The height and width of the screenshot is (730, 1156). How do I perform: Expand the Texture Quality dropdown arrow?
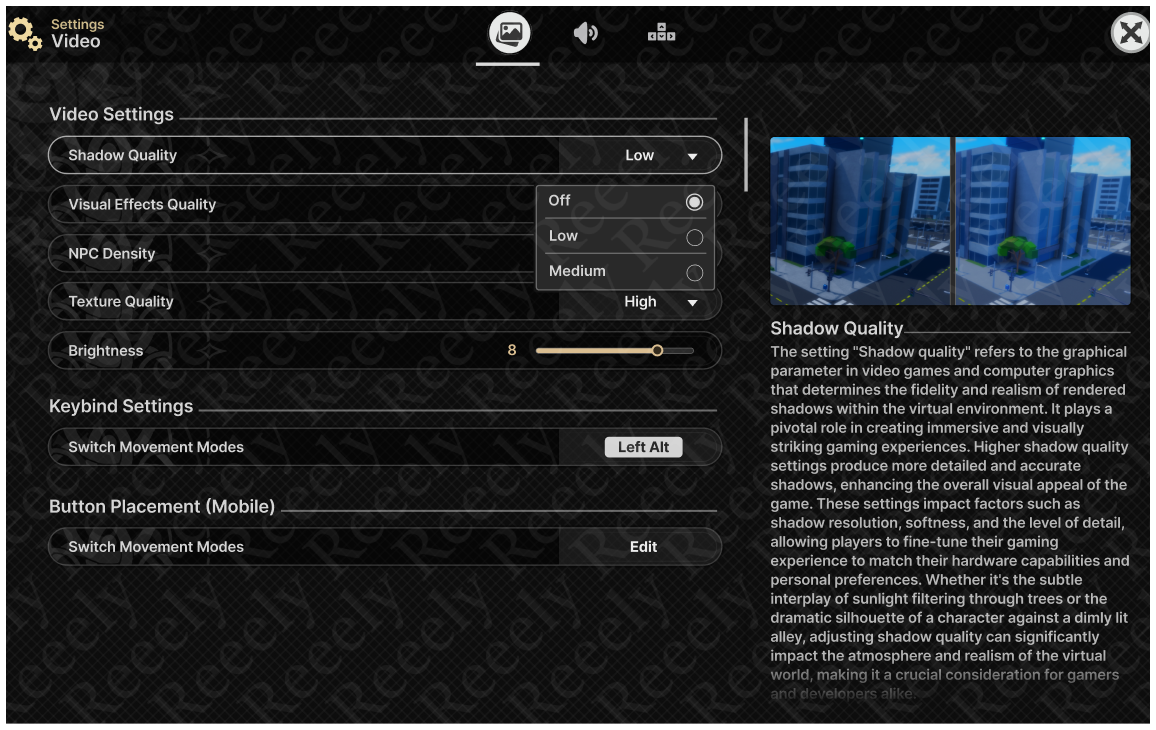(692, 303)
